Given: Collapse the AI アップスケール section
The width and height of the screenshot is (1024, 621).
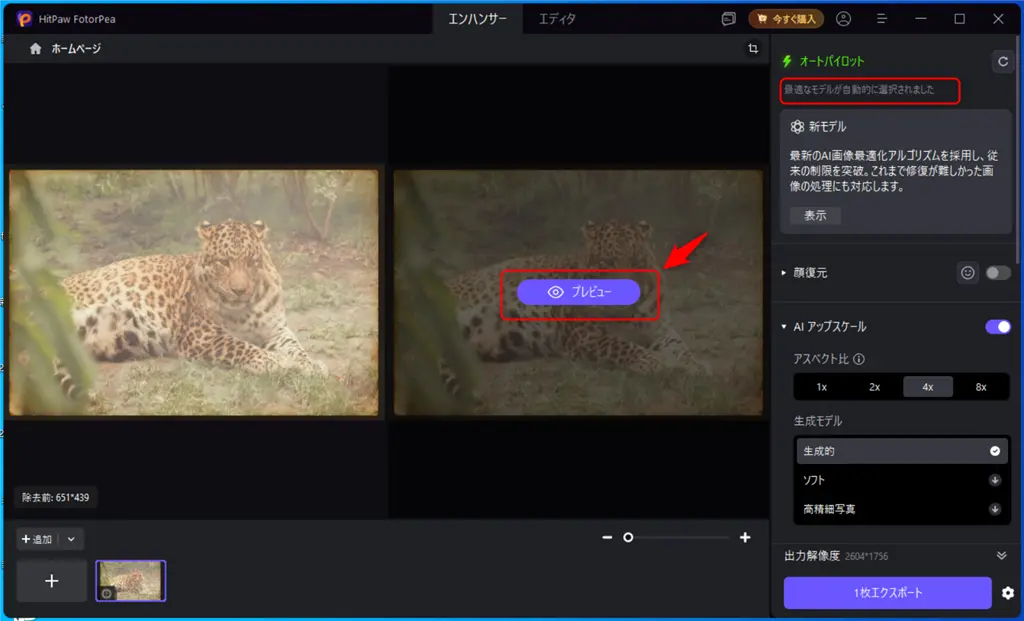Looking at the screenshot, I should [x=785, y=327].
